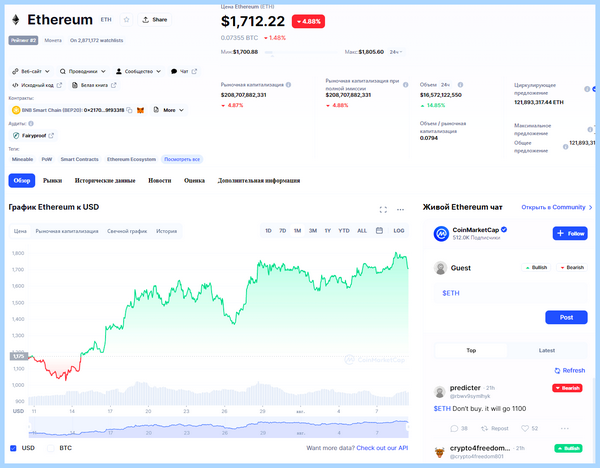Add Ethereum to watchlist via star icon
This screenshot has width=600, height=468.
126,20
